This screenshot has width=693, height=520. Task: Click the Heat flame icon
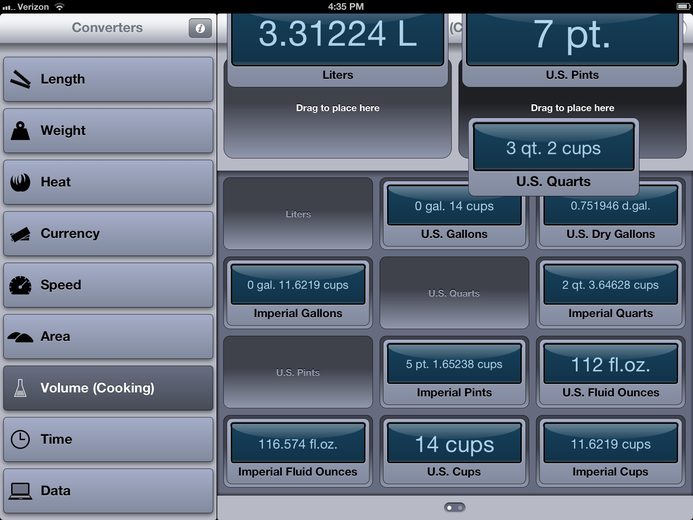(x=20, y=182)
